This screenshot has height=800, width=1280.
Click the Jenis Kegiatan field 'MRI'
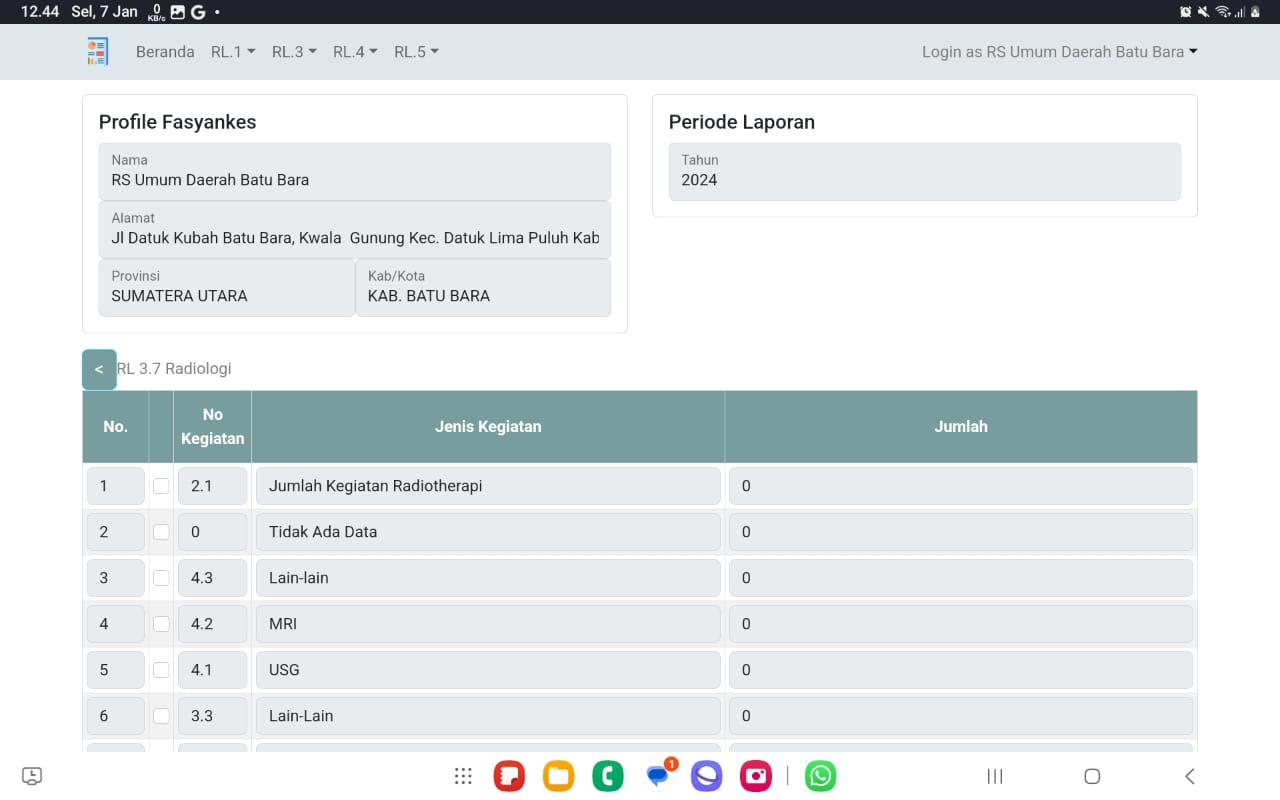488,624
